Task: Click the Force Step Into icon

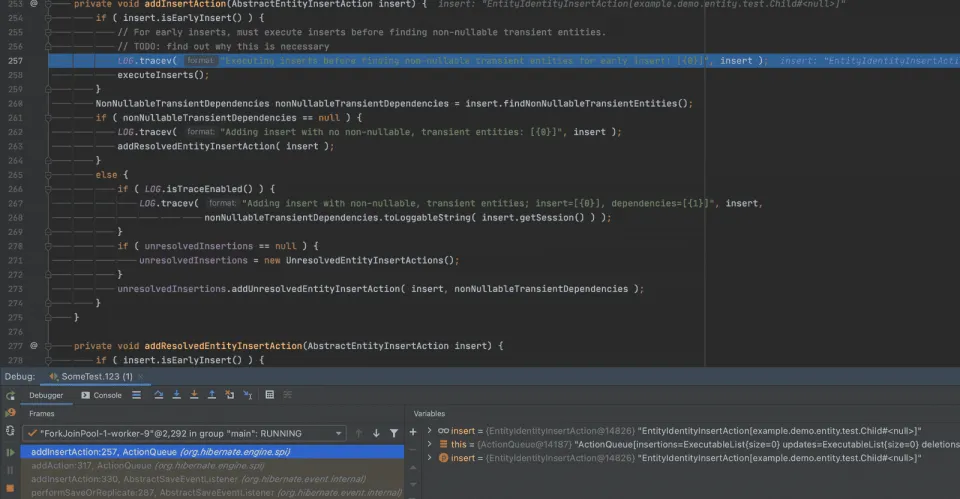Action: pyautogui.click(x=194, y=395)
